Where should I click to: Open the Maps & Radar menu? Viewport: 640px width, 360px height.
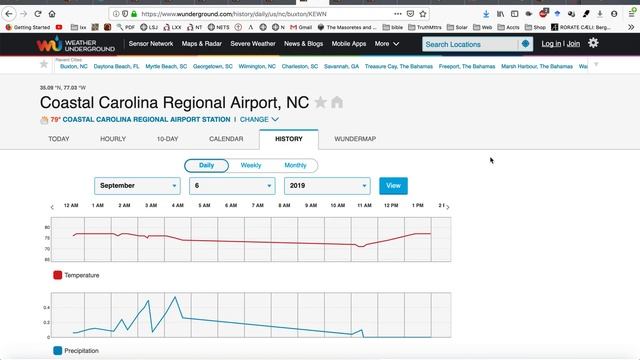coord(202,44)
